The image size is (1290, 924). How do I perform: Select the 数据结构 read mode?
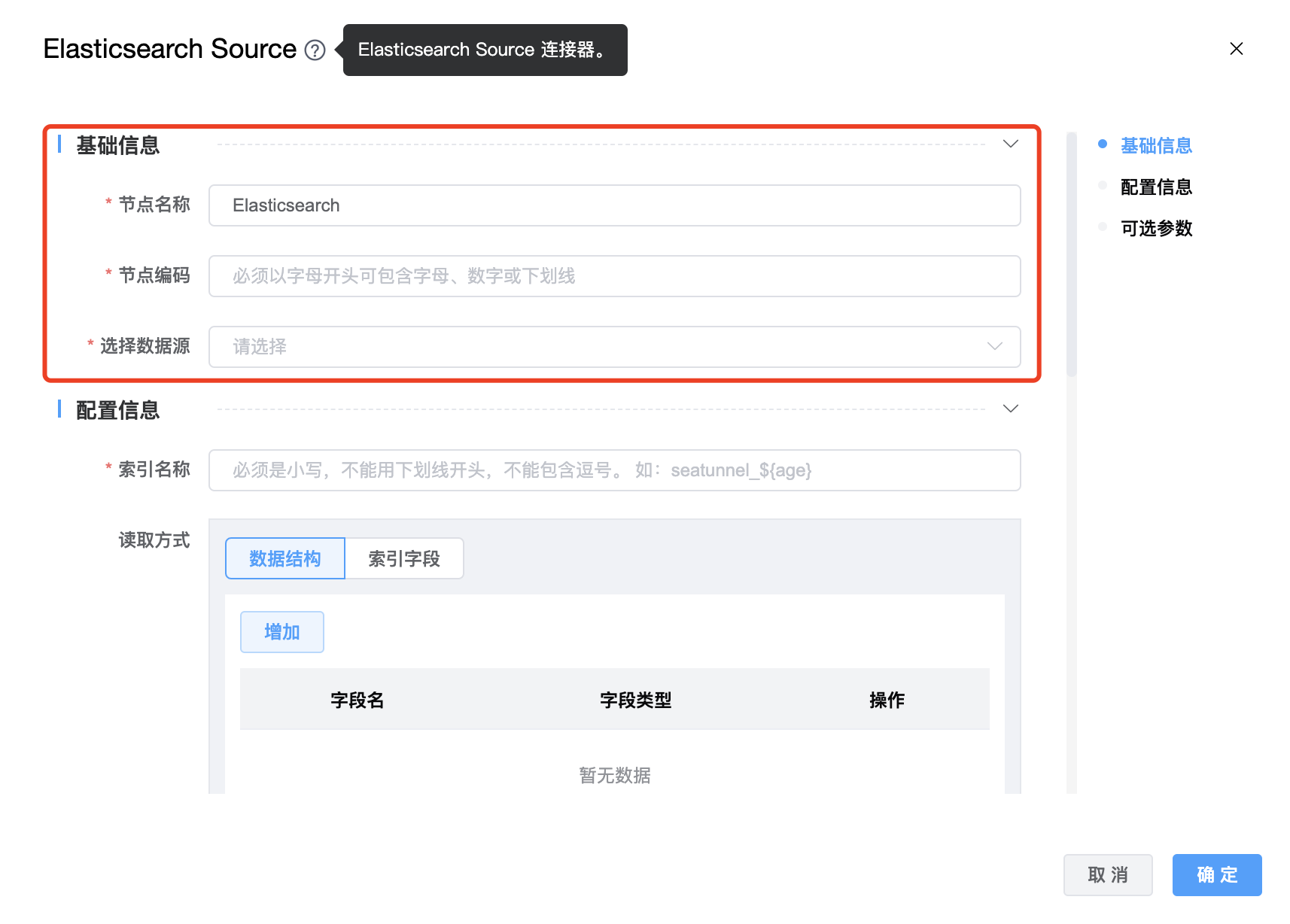[x=285, y=558]
